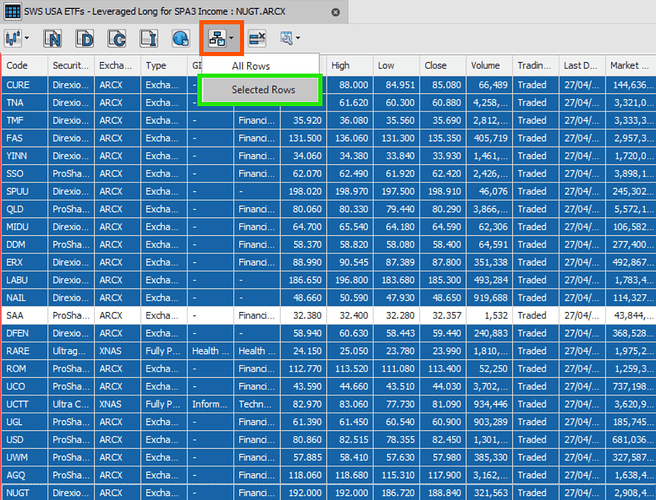
Task: Click the C document toolbar icon
Action: coord(117,38)
